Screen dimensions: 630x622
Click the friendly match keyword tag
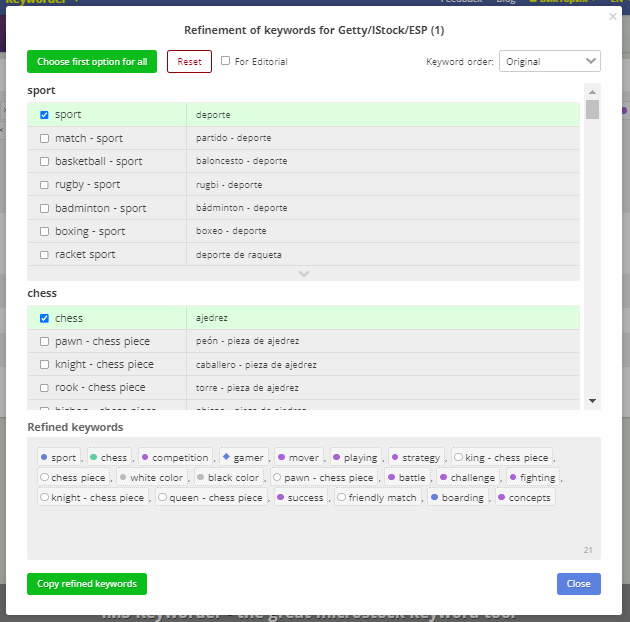click(378, 497)
